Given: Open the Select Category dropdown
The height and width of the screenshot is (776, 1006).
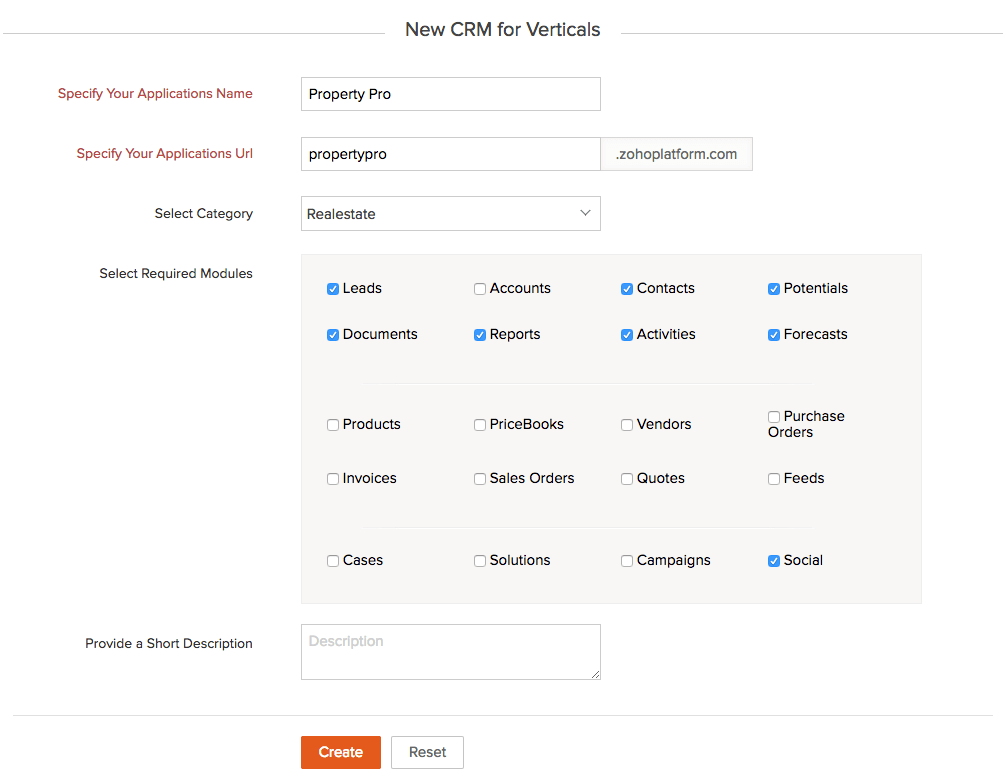Looking at the screenshot, I should [450, 214].
